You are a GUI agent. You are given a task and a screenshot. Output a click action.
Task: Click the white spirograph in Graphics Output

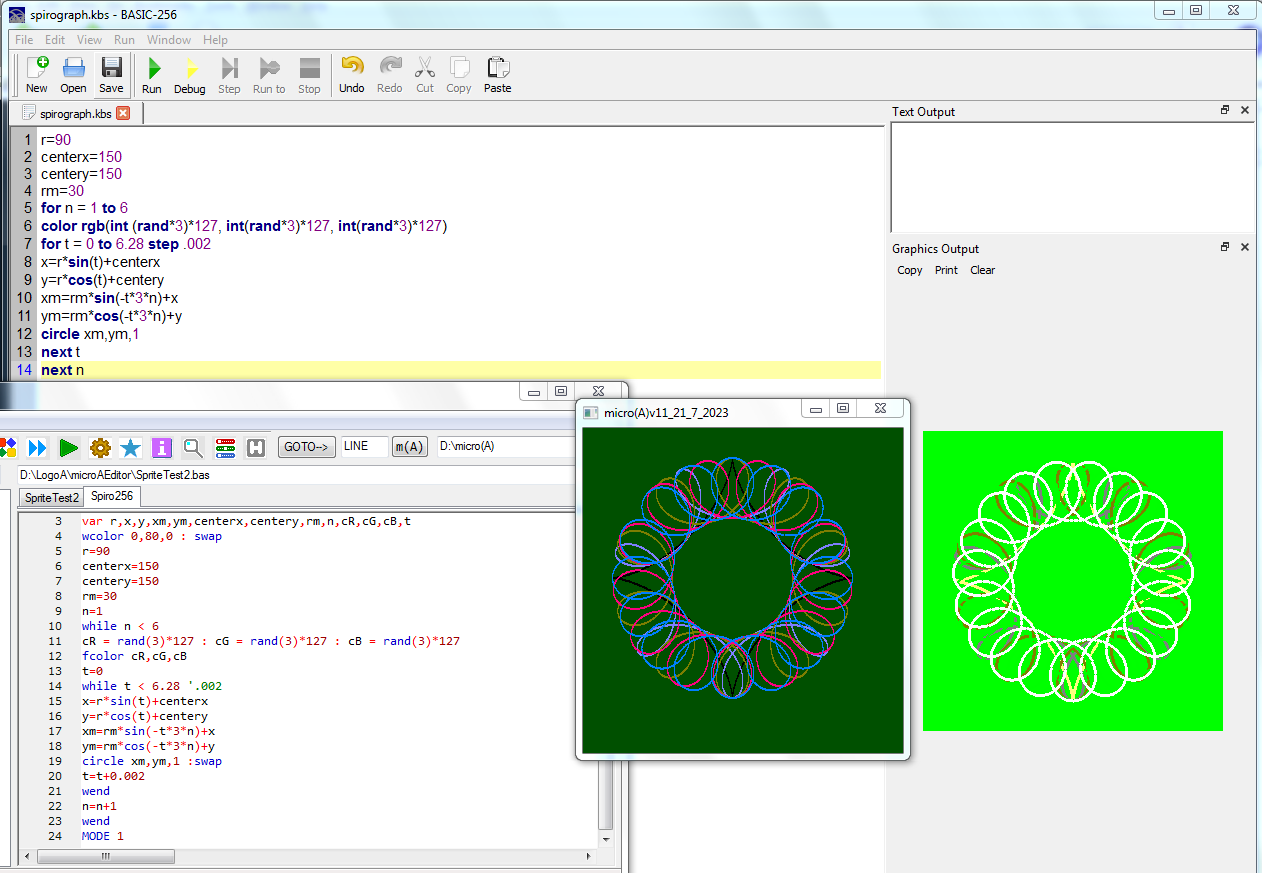(1073, 581)
